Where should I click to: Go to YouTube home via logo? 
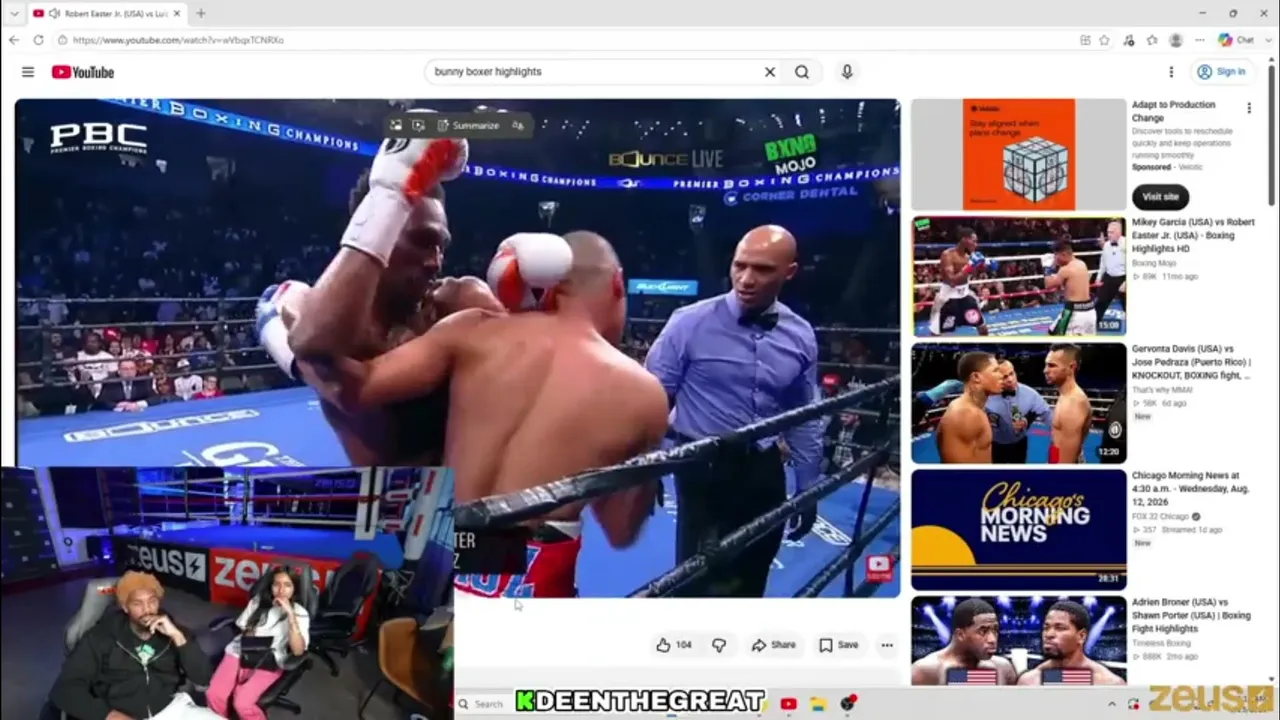point(83,72)
